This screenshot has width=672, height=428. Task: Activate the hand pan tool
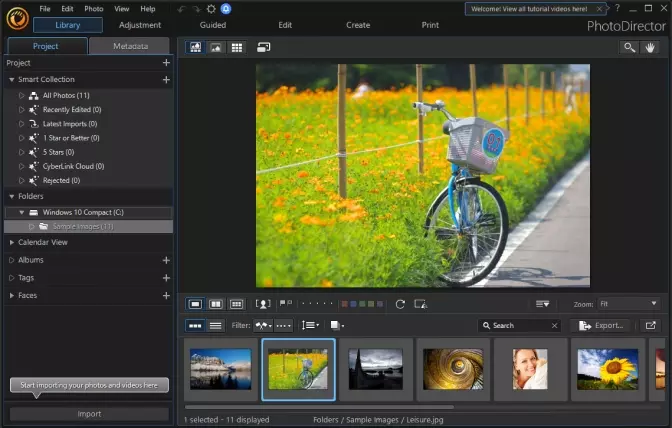pos(651,47)
